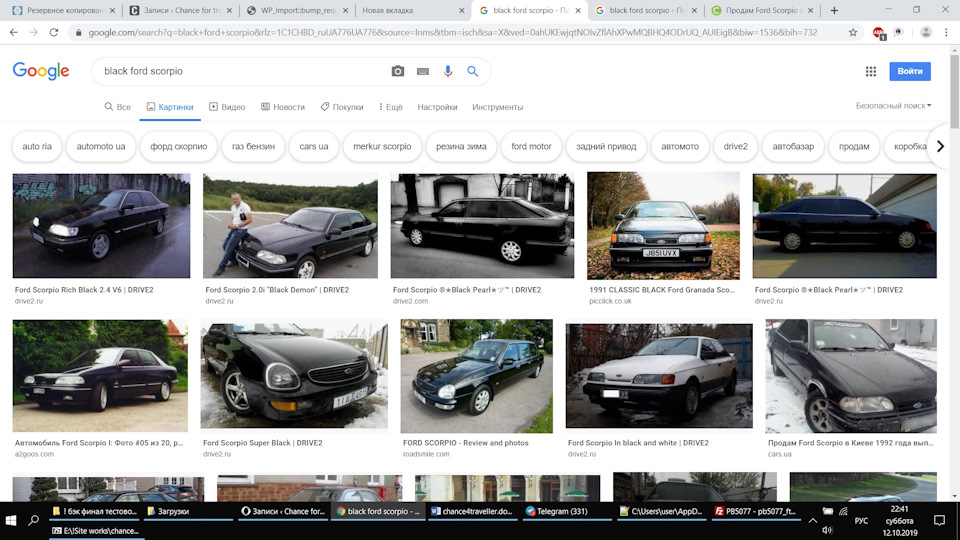Open Инструменты search tools
Viewport: 960px width, 540px height.
[497, 107]
